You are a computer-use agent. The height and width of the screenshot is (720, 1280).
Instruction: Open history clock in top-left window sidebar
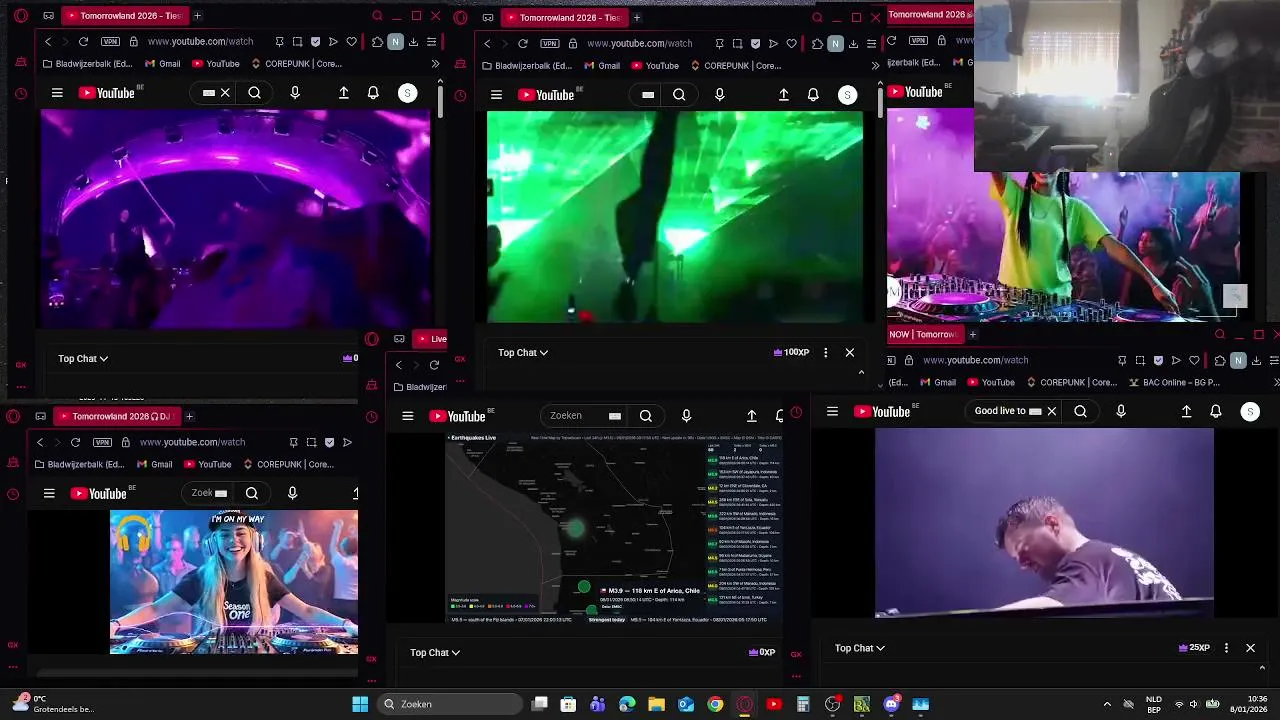tap(21, 94)
